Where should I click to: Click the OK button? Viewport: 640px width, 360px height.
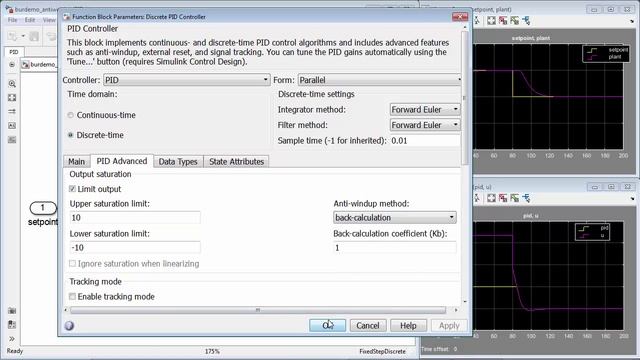[x=327, y=325]
